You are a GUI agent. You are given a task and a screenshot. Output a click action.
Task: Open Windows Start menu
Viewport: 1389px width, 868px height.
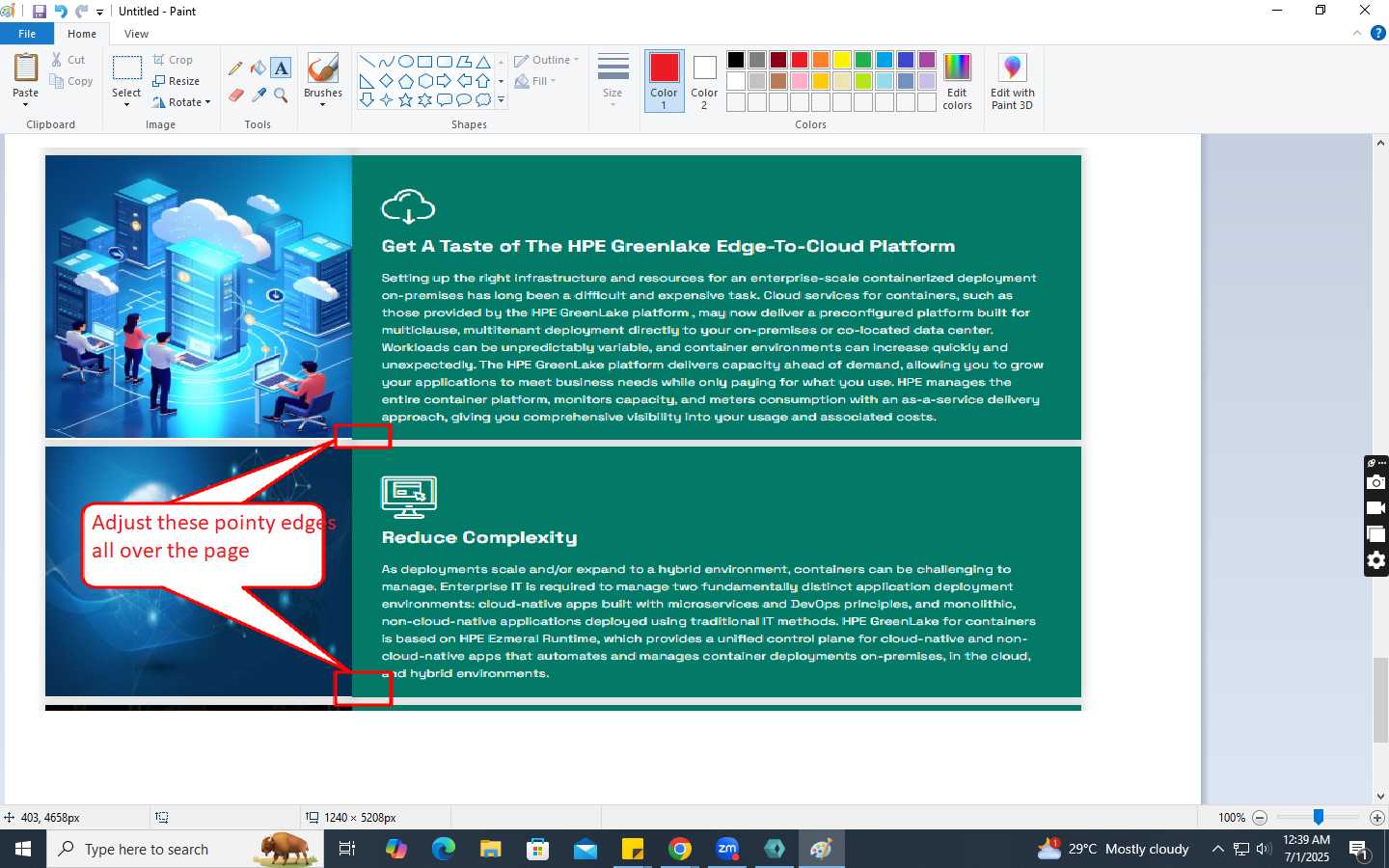click(x=23, y=849)
